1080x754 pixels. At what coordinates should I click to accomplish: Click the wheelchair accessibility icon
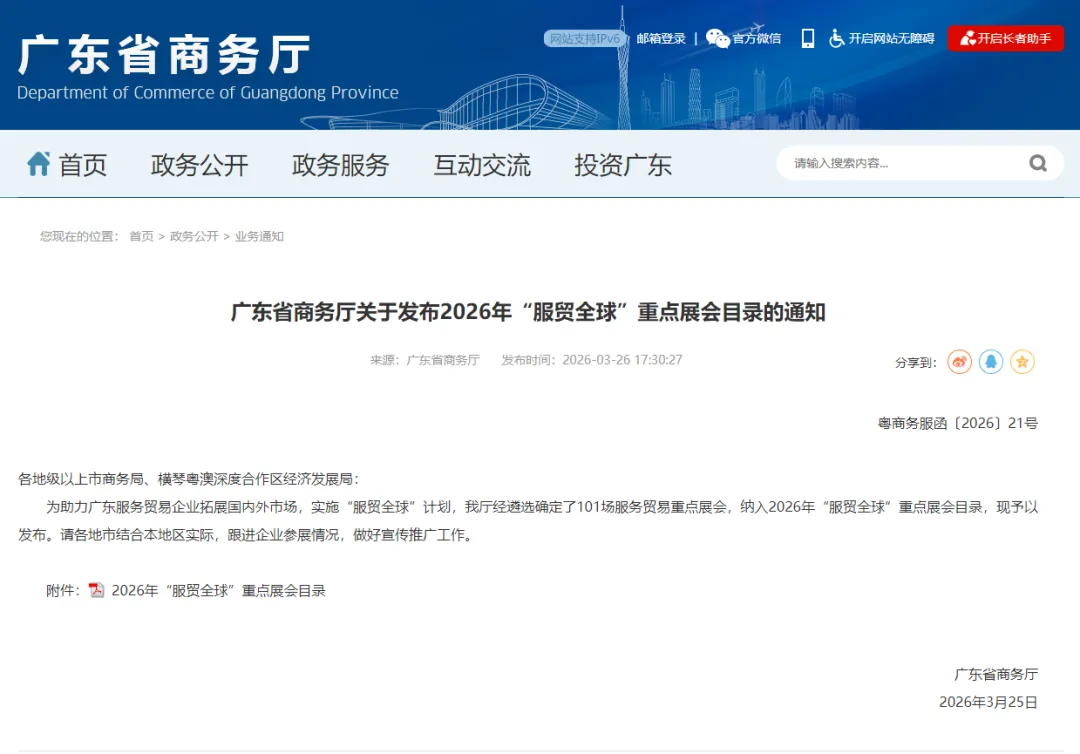836,39
